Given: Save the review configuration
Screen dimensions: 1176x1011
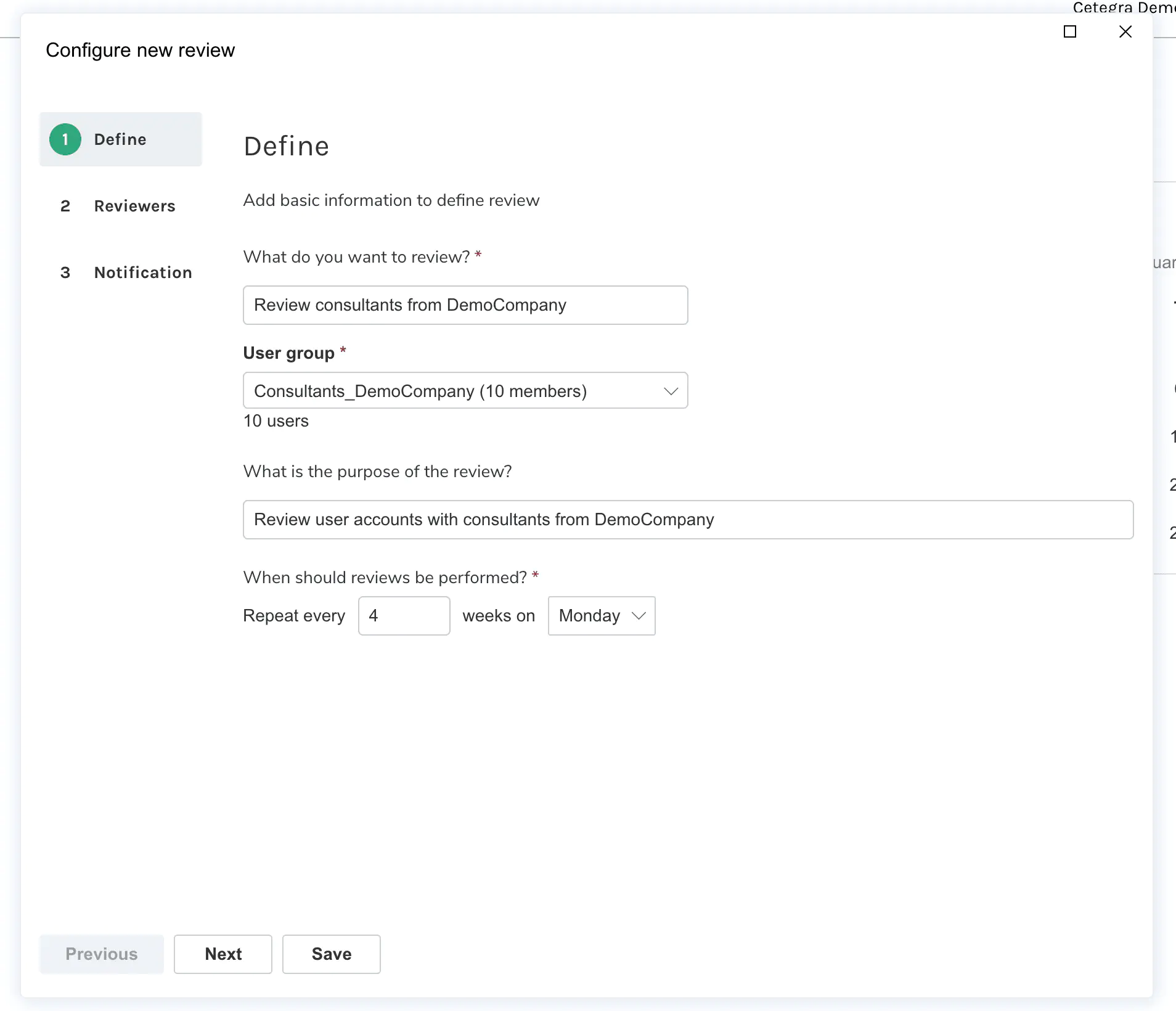Looking at the screenshot, I should (331, 954).
